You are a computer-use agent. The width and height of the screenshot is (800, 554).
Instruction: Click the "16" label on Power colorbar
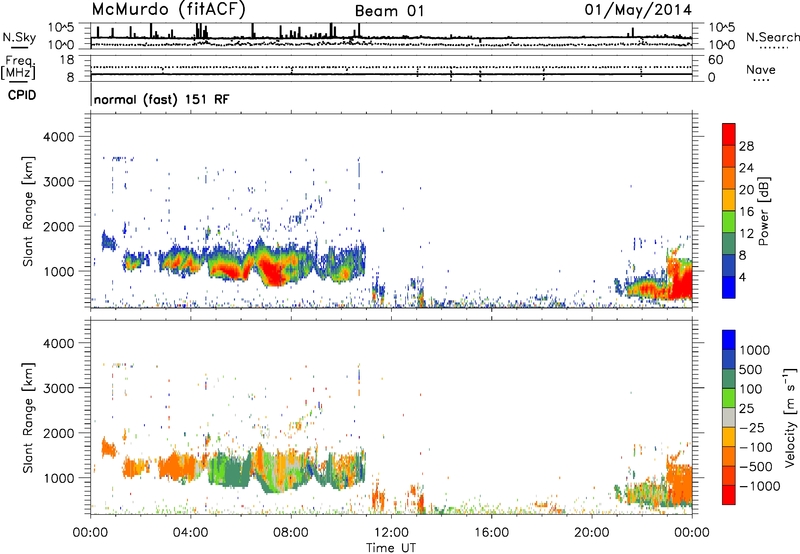746,212
